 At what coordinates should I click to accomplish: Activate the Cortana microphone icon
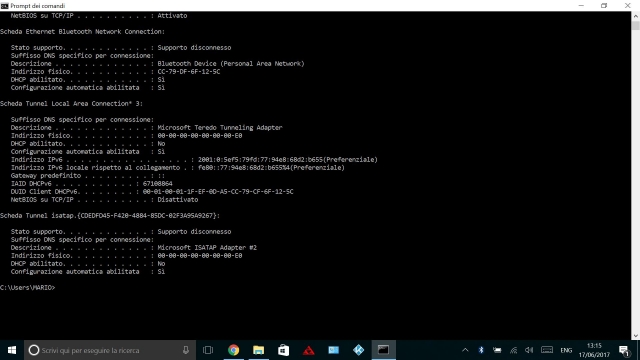click(186, 350)
